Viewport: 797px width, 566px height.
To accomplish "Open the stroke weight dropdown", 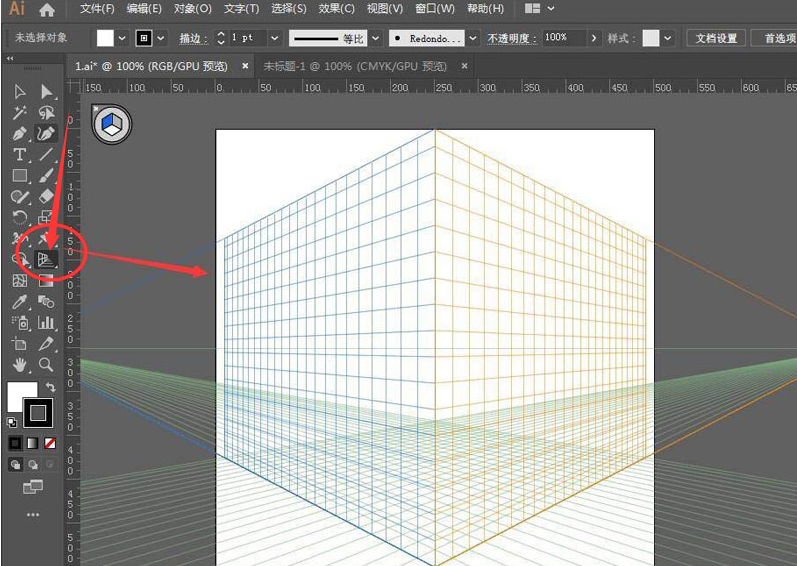I will pos(273,38).
